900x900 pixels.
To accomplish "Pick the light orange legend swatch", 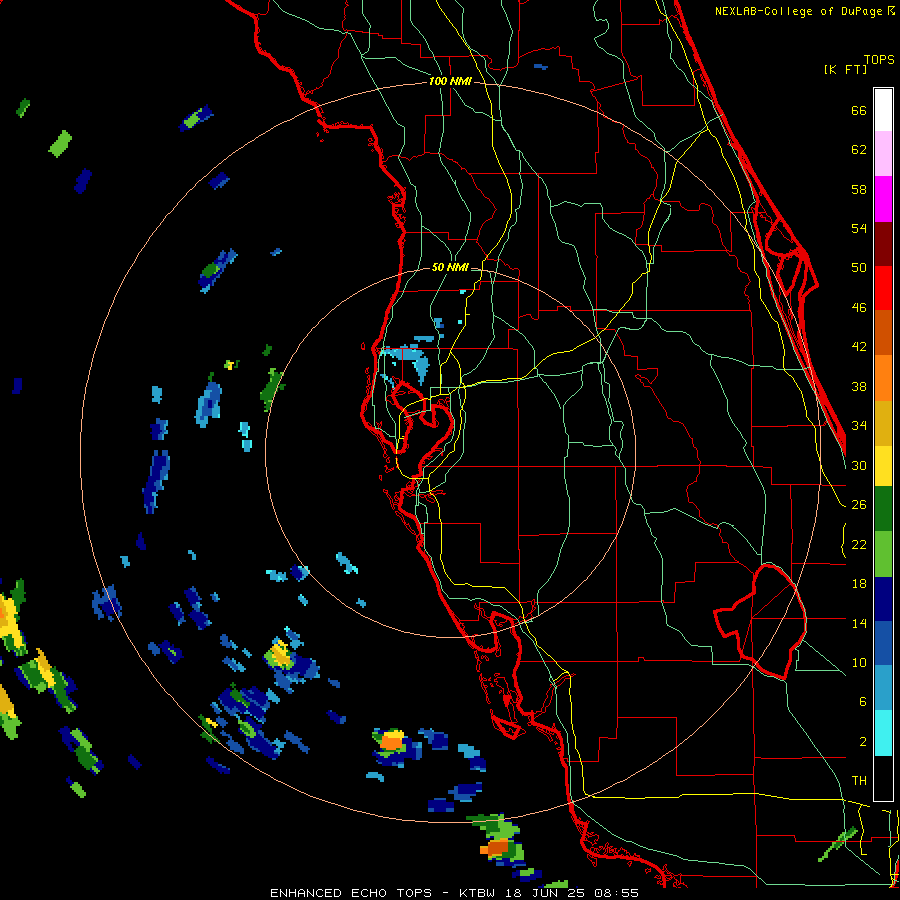I will pos(883,377).
